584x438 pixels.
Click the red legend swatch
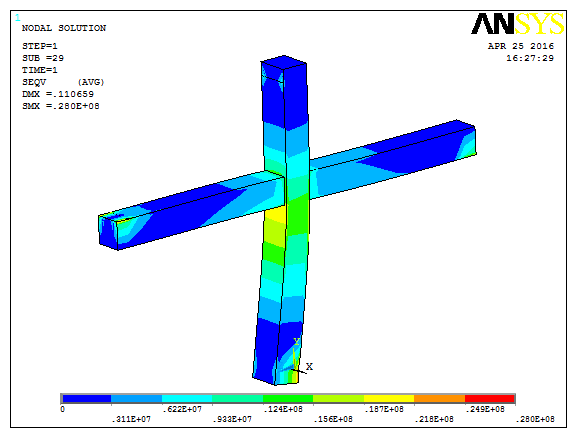coord(489,399)
